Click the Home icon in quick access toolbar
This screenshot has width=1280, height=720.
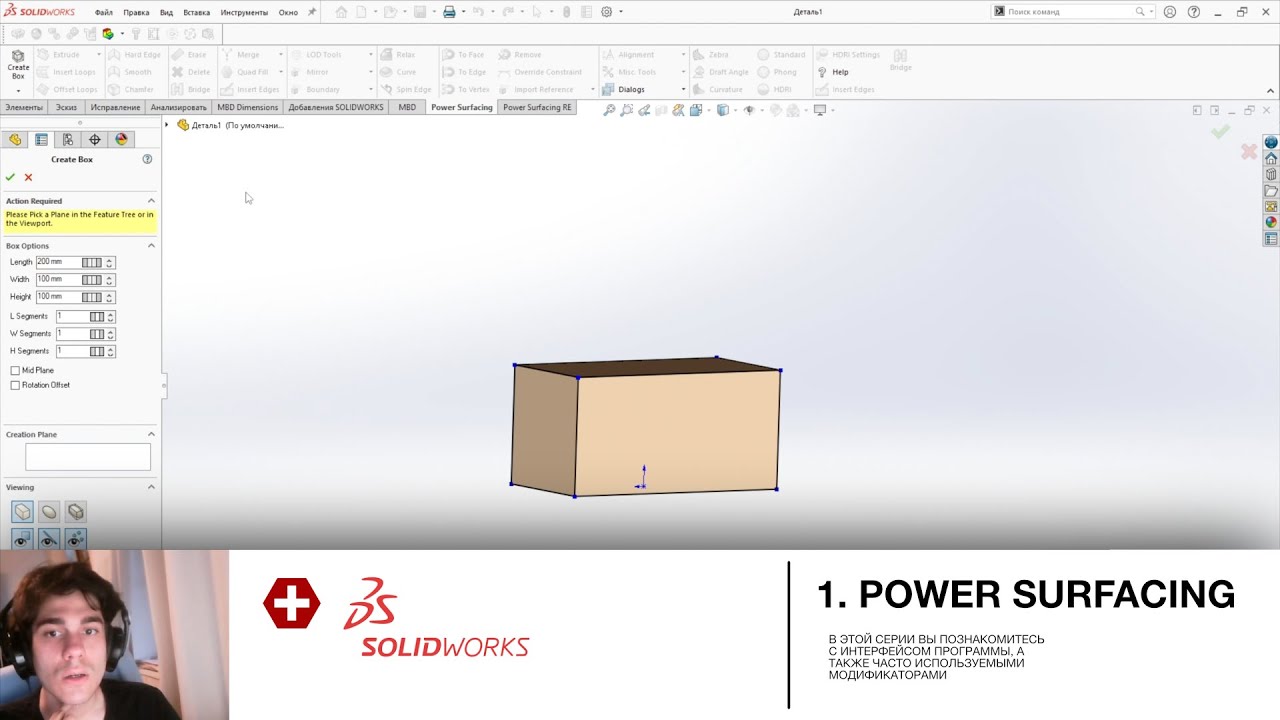[341, 12]
